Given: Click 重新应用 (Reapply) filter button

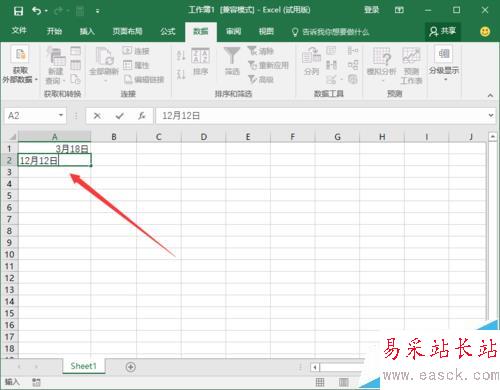Looking at the screenshot, I should point(268,65).
